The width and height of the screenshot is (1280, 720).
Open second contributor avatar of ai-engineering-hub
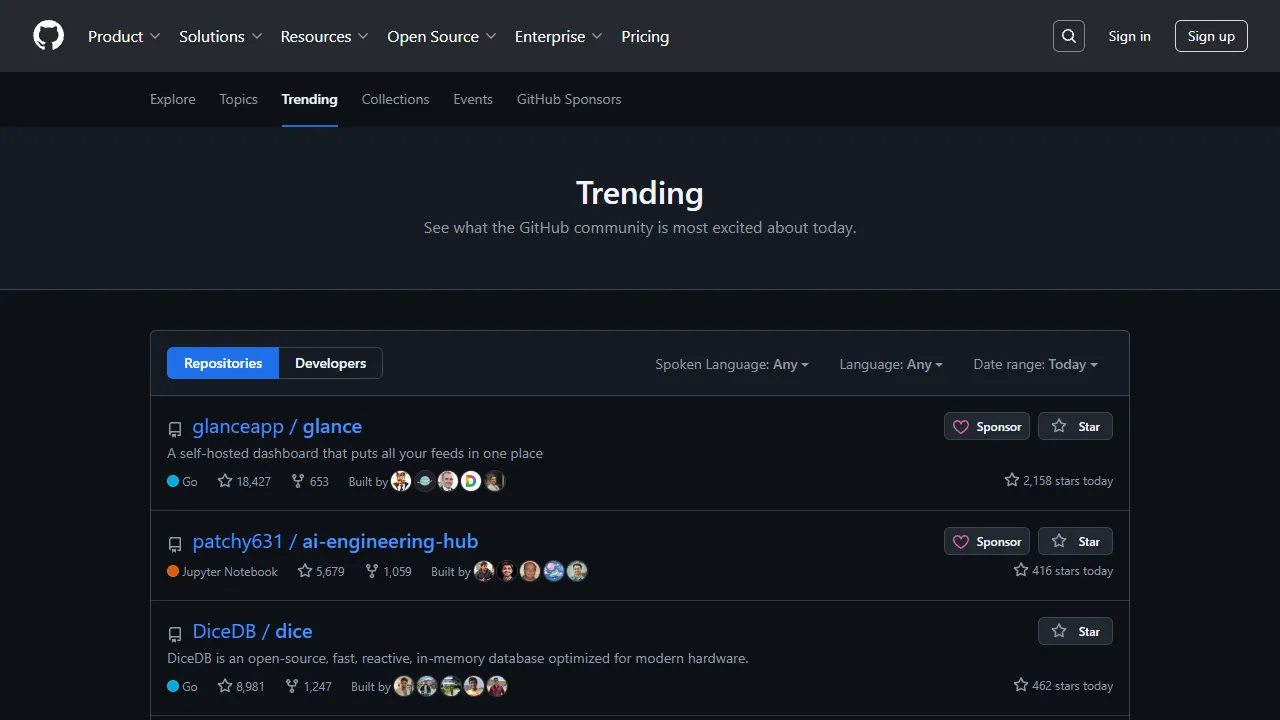pyautogui.click(x=507, y=571)
